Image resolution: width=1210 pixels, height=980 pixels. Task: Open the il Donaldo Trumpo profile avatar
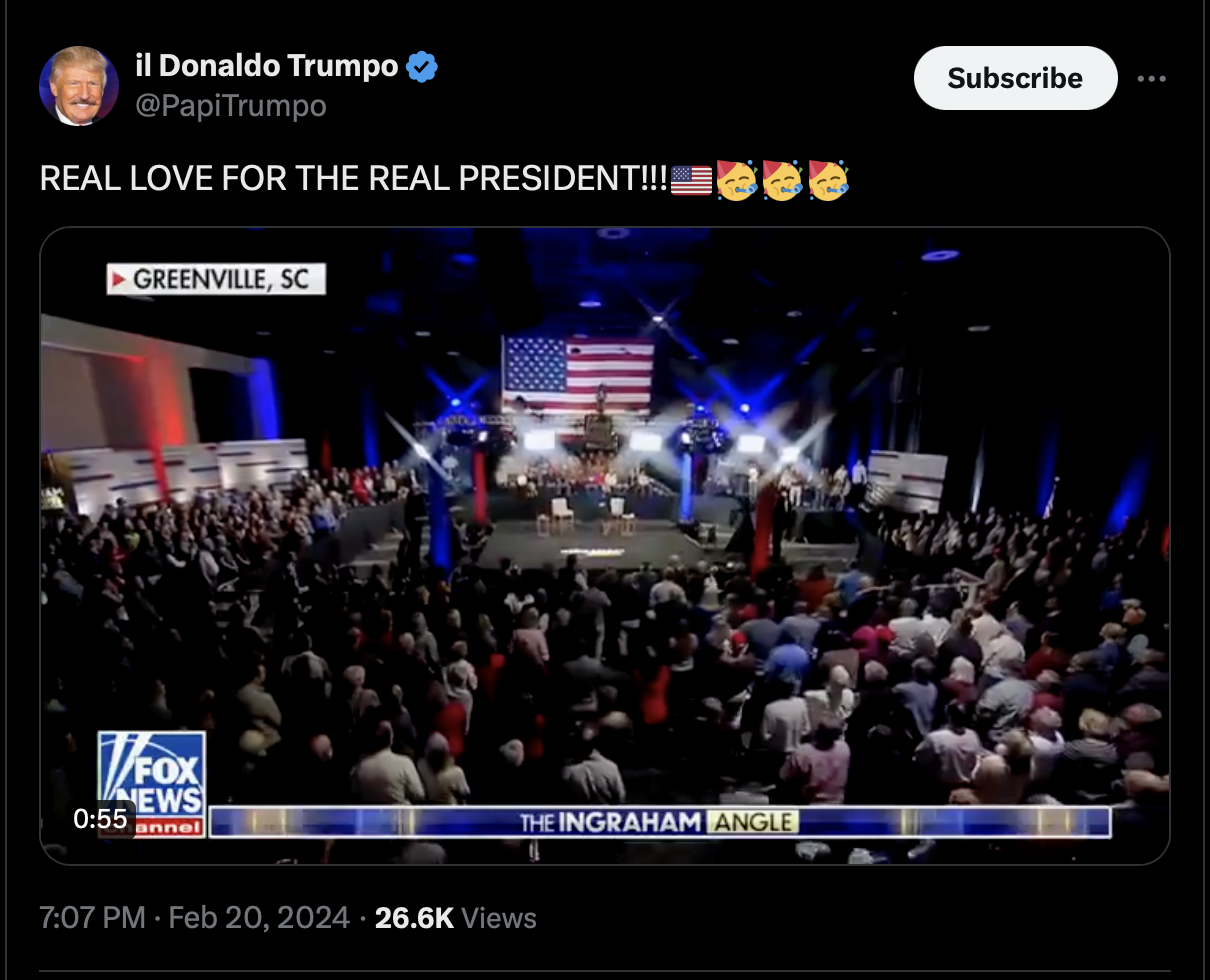(x=79, y=86)
